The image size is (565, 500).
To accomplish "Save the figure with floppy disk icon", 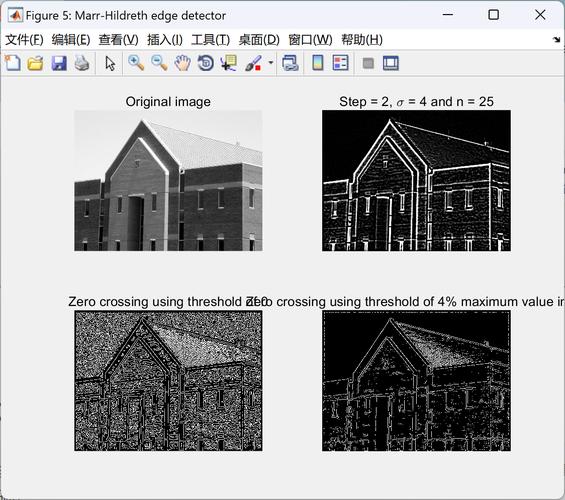I will [59, 63].
